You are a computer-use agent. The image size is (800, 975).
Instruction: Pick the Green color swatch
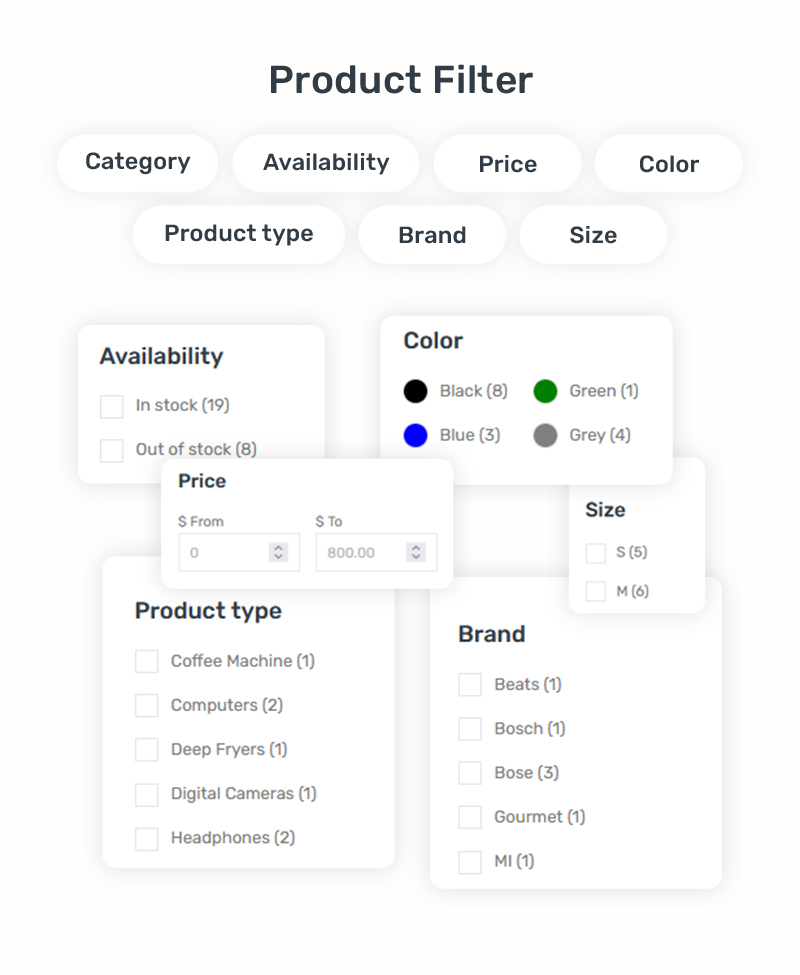pyautogui.click(x=545, y=391)
